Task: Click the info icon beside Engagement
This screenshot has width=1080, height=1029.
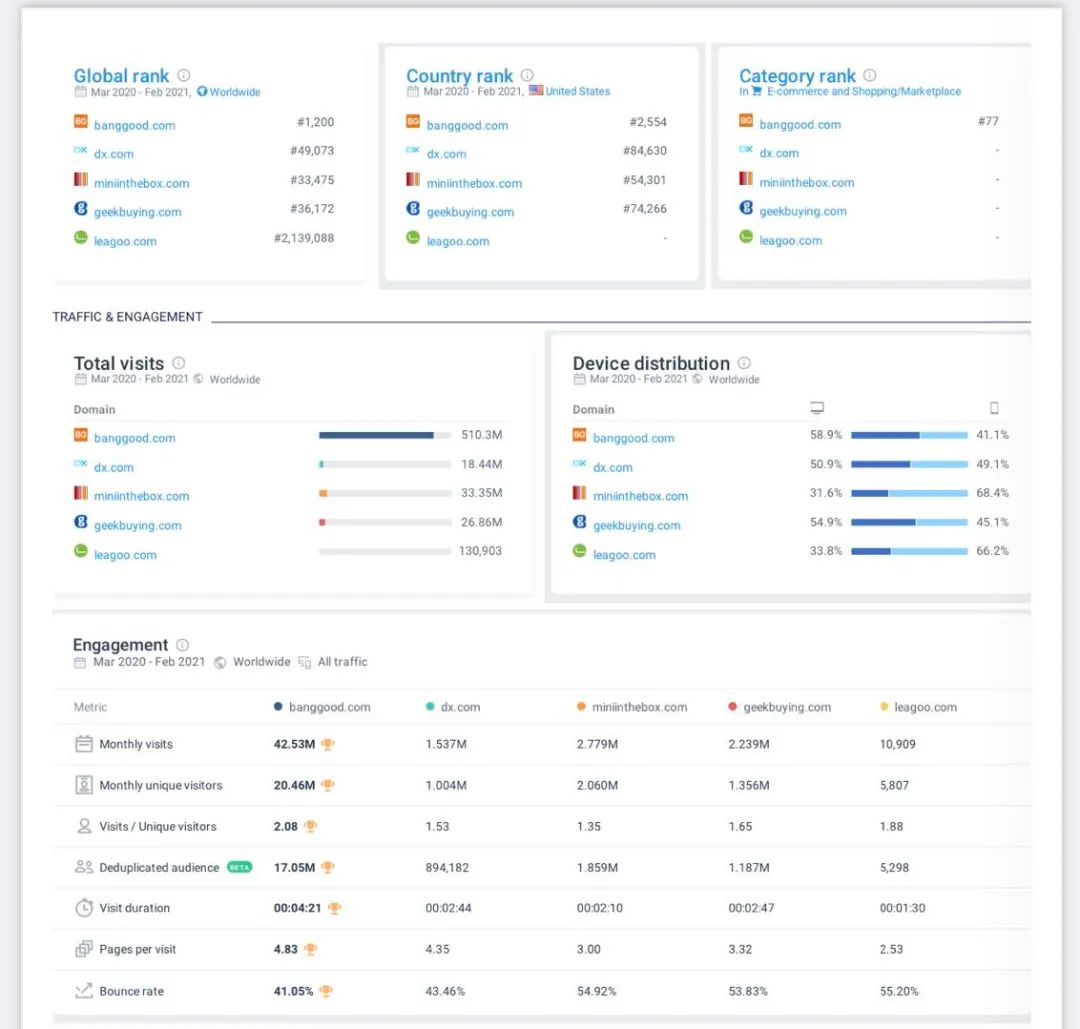Action: tap(183, 645)
